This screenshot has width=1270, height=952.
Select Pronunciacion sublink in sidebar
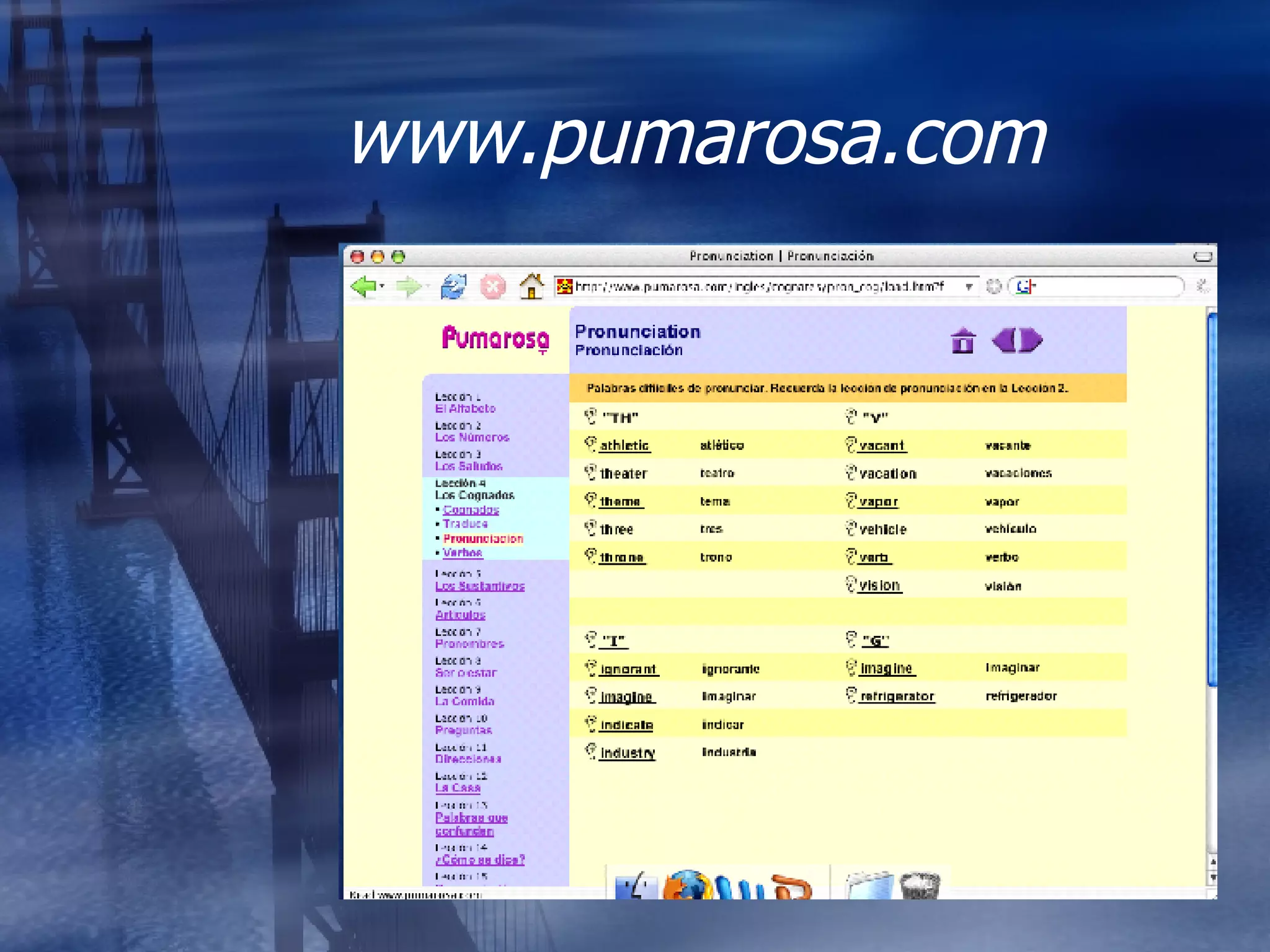point(483,539)
